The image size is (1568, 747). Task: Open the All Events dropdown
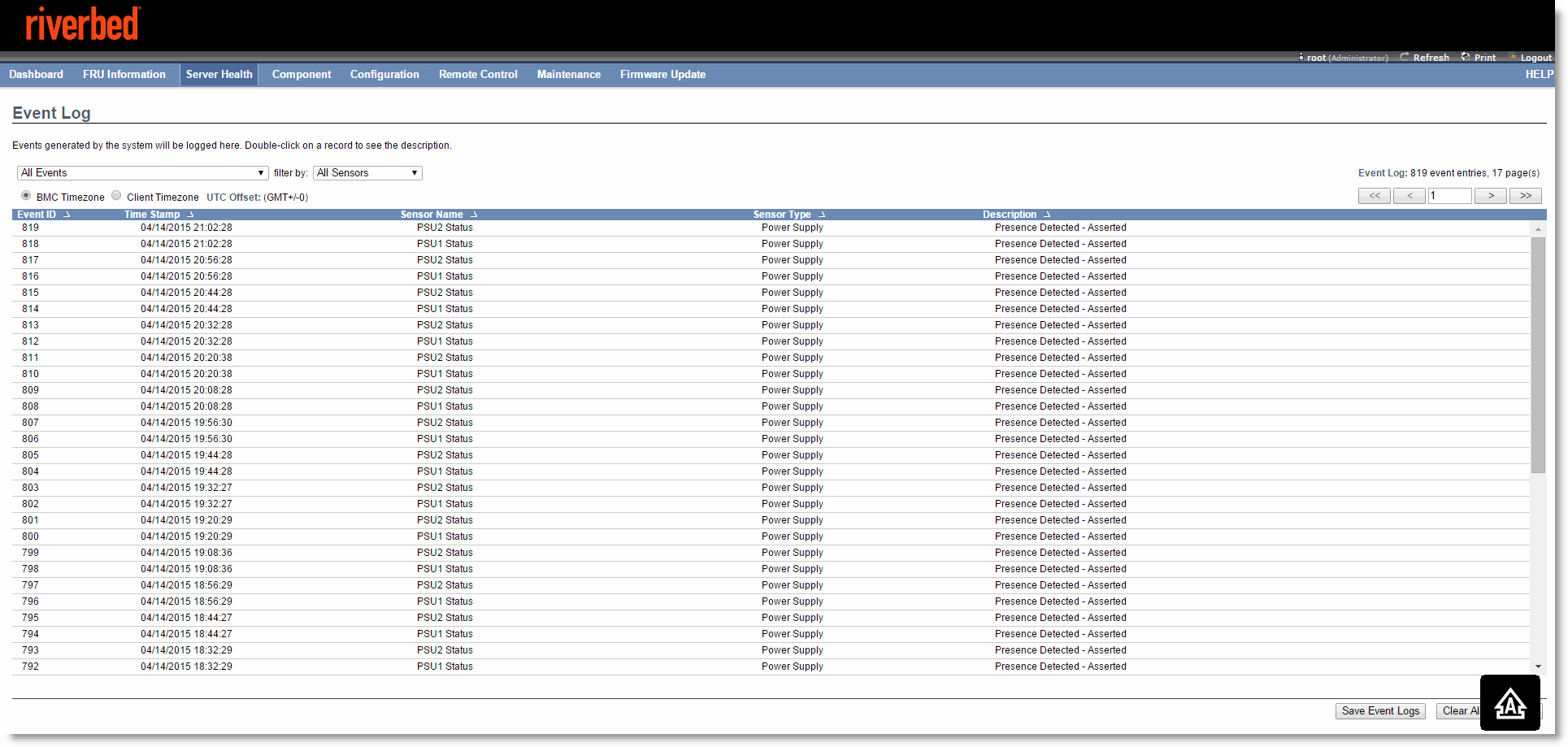(x=142, y=173)
